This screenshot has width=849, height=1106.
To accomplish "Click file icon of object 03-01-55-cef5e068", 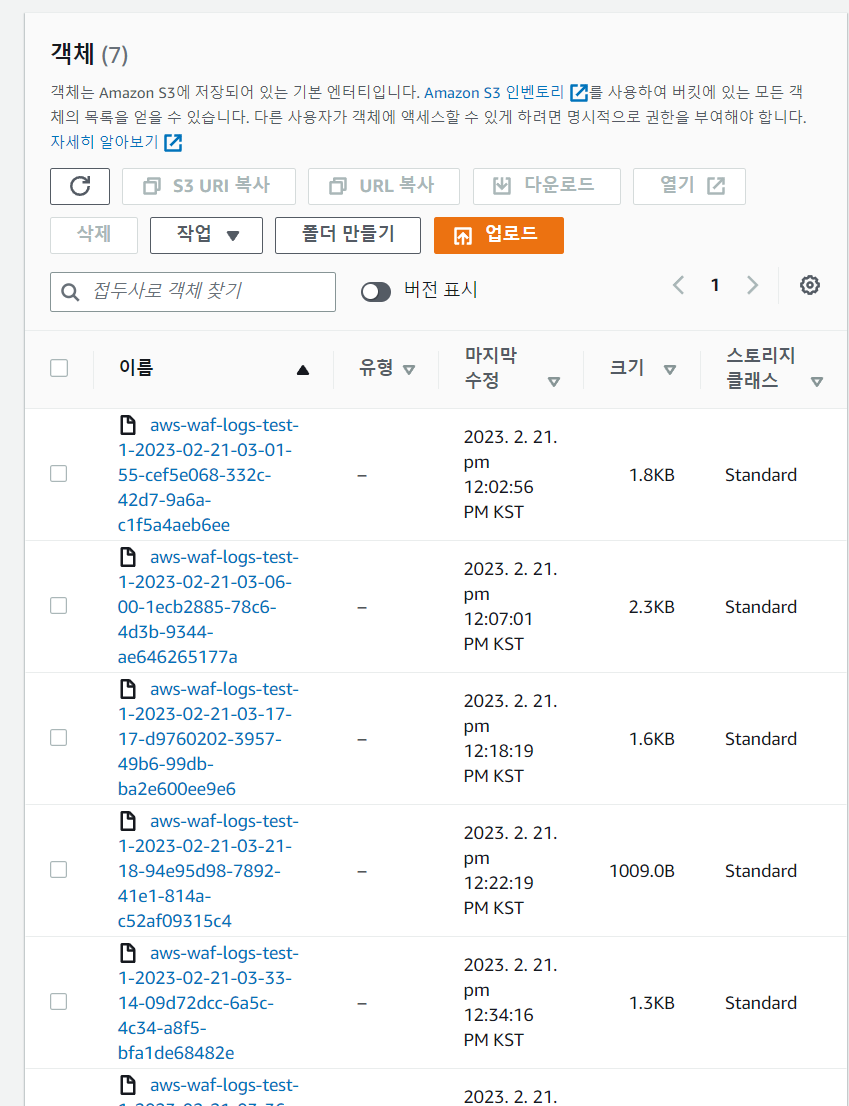I will tap(128, 425).
